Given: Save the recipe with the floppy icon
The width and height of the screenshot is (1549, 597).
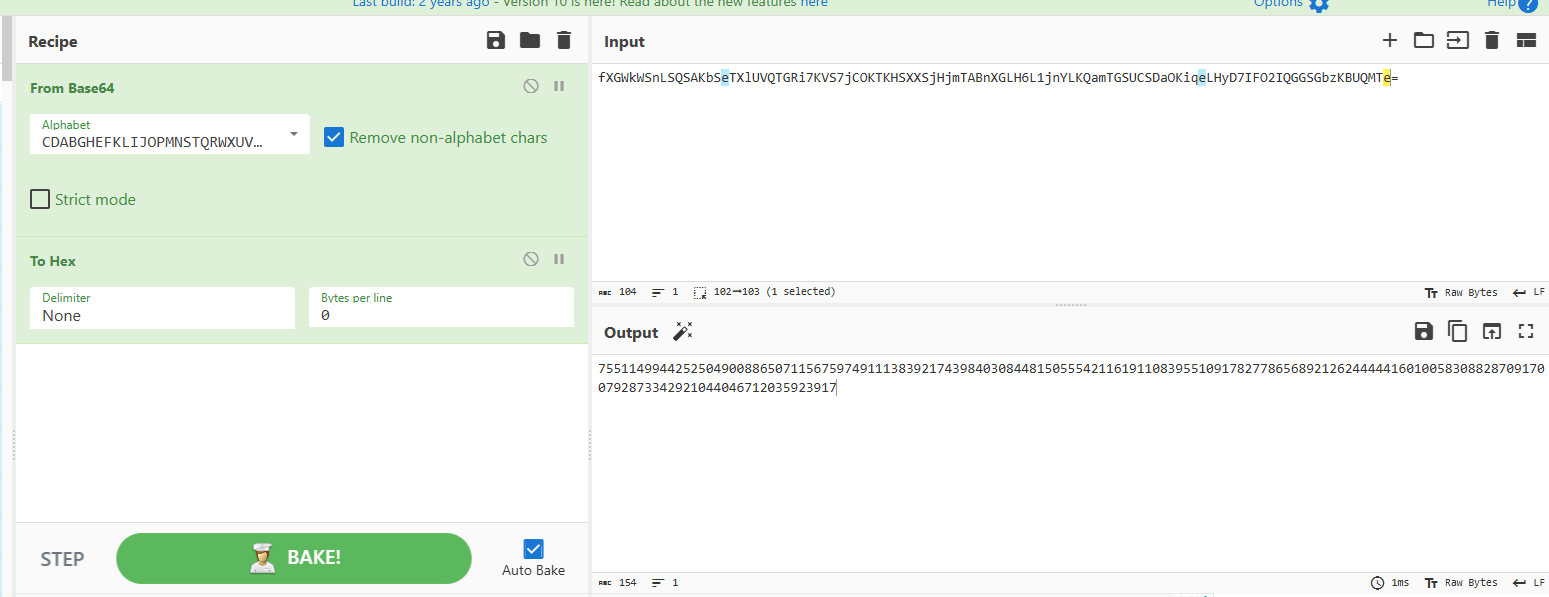Looking at the screenshot, I should coord(495,40).
